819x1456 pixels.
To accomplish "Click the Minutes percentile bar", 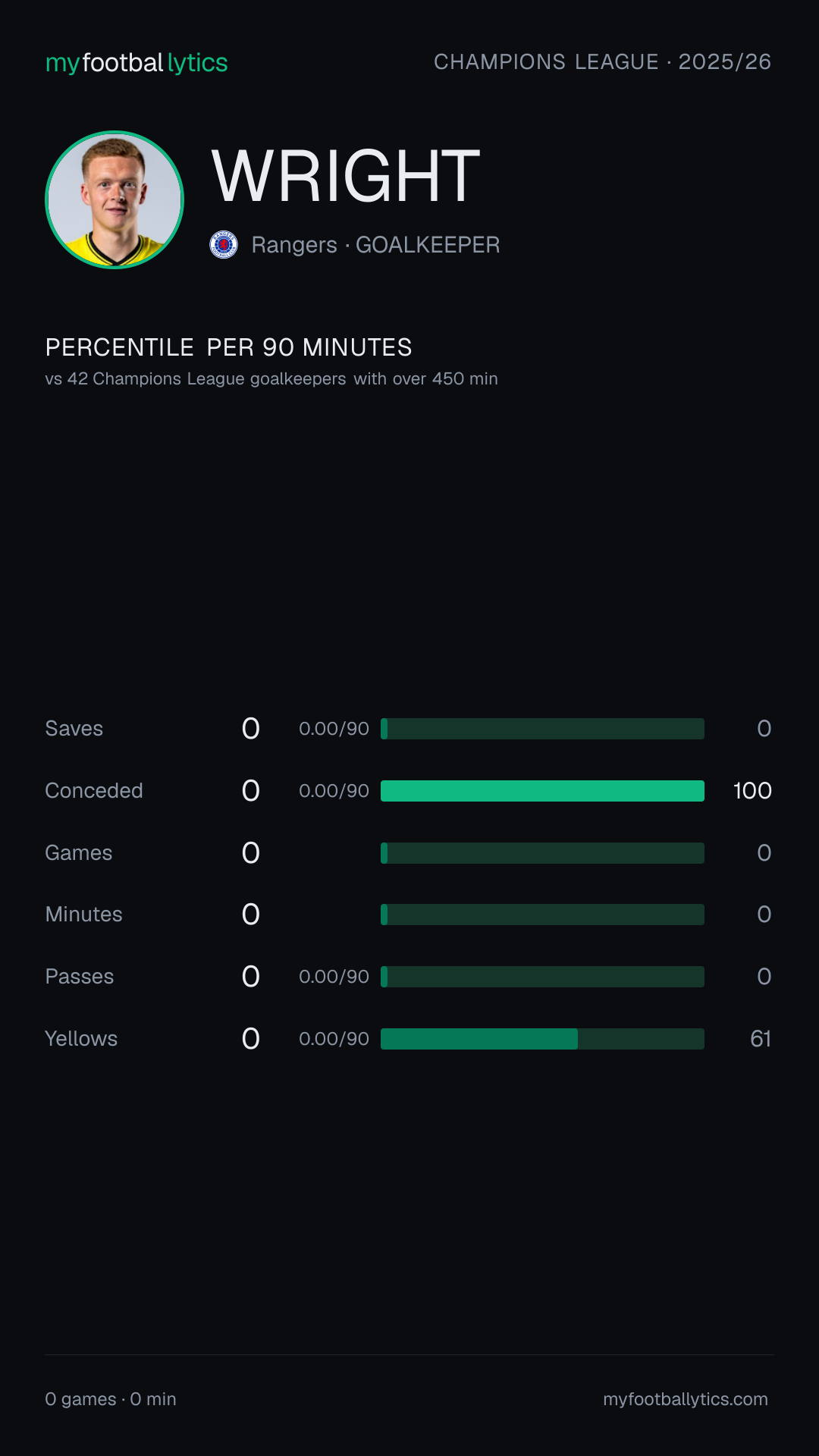I will click(542, 915).
